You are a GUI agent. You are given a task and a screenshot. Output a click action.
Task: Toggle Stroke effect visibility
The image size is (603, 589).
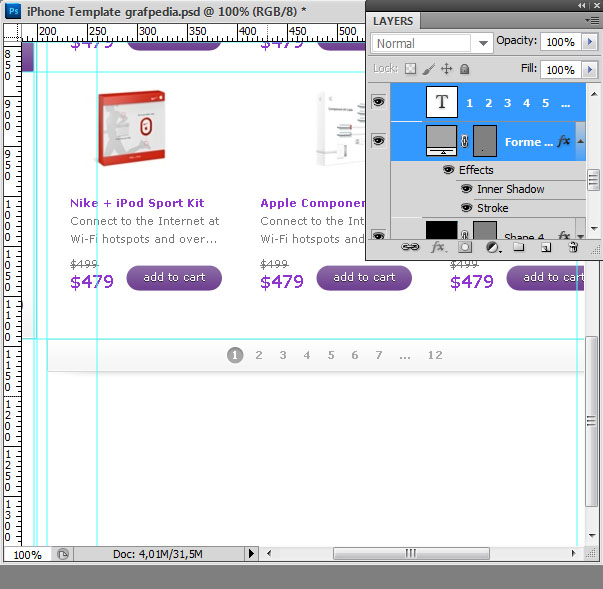tap(466, 208)
